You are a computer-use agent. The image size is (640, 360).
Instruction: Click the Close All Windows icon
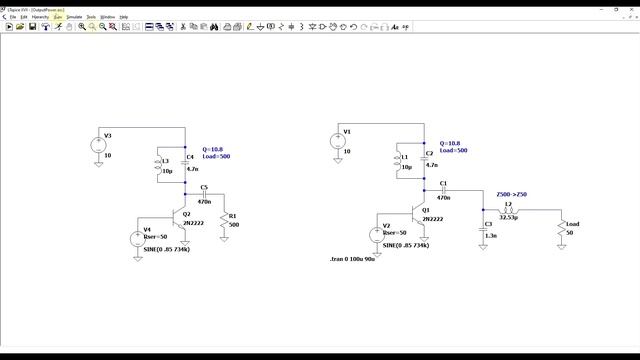pyautogui.click(x=170, y=27)
